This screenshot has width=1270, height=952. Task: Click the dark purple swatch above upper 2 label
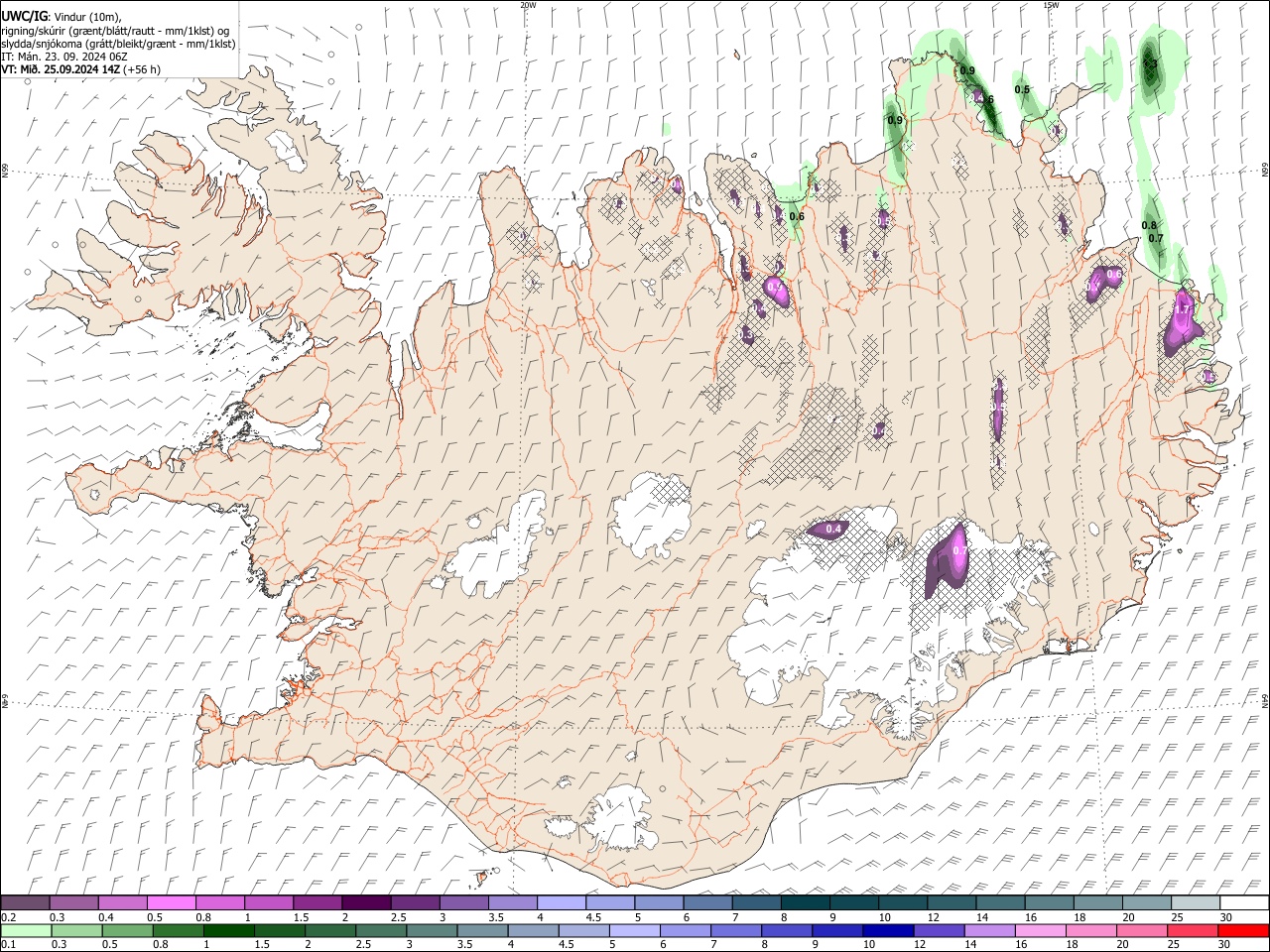[366, 903]
